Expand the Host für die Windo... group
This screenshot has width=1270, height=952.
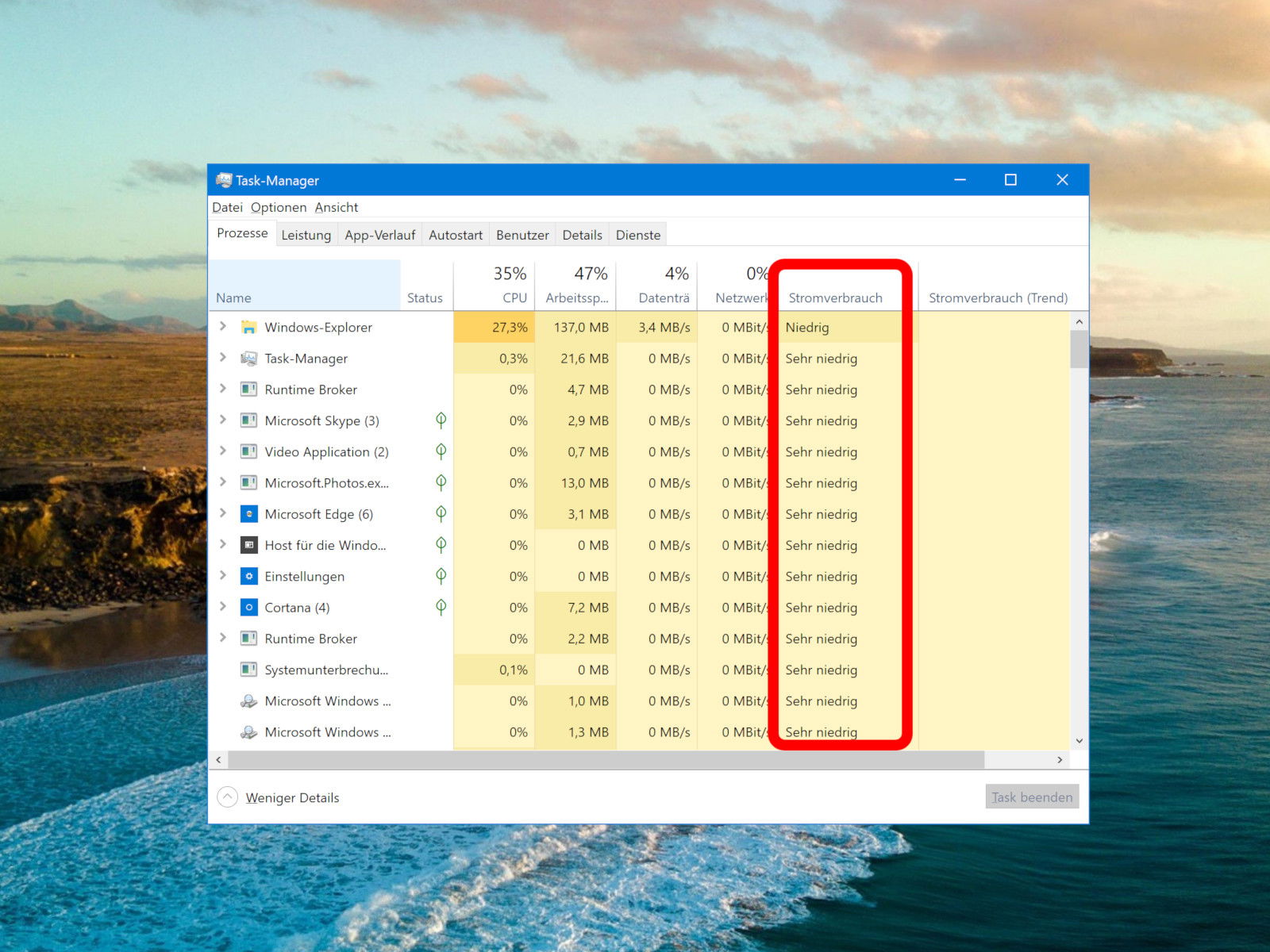click(x=223, y=544)
